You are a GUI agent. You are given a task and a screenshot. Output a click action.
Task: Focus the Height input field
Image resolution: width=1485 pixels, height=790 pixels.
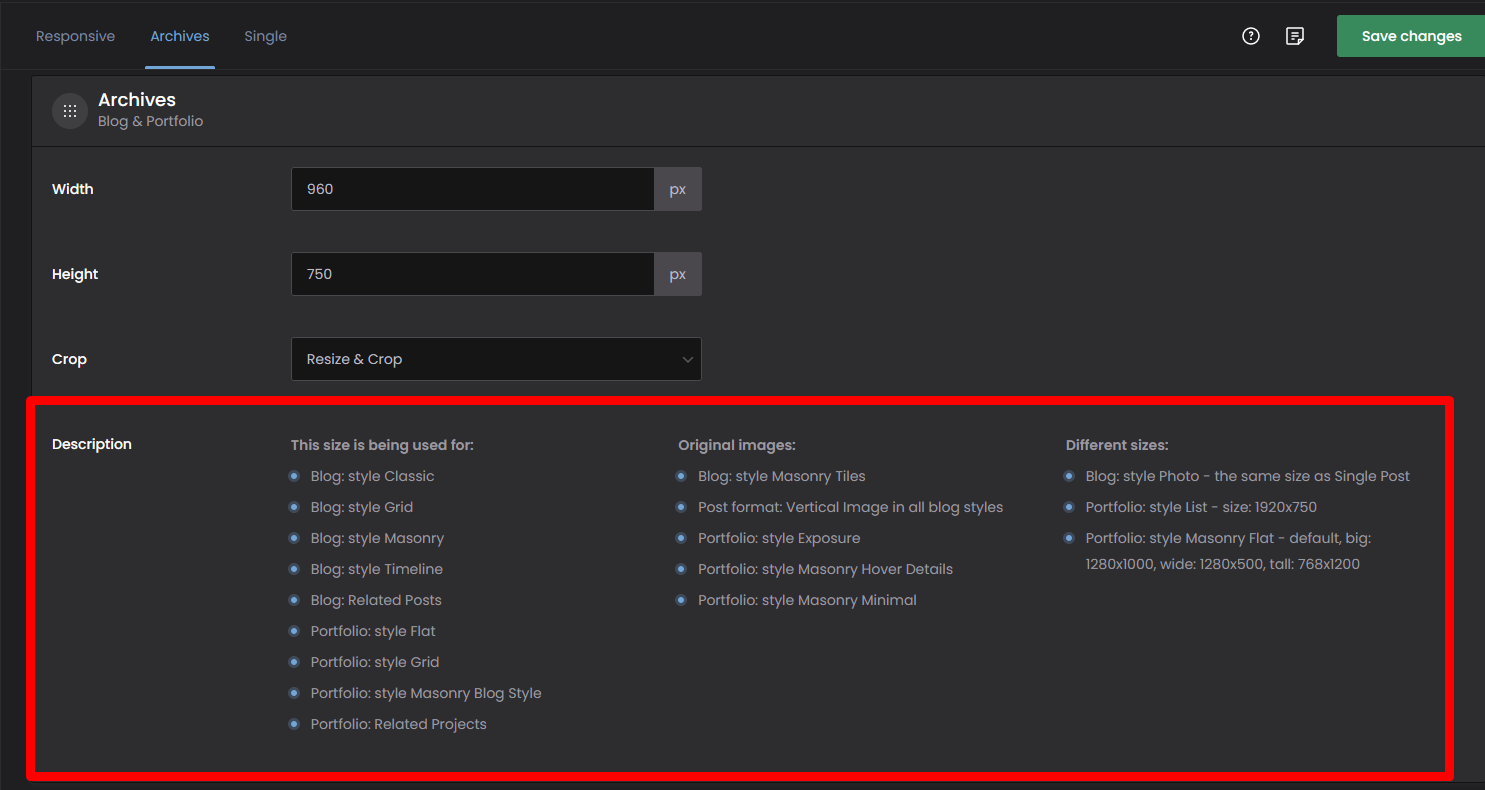(473, 274)
